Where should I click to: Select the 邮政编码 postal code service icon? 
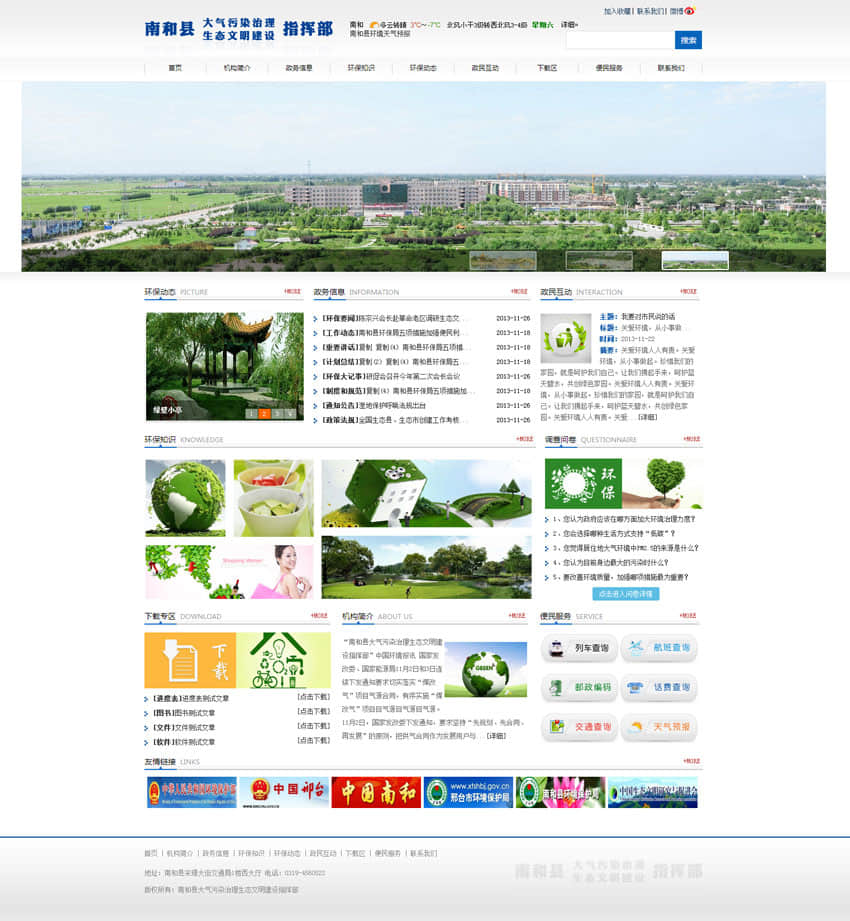(579, 688)
